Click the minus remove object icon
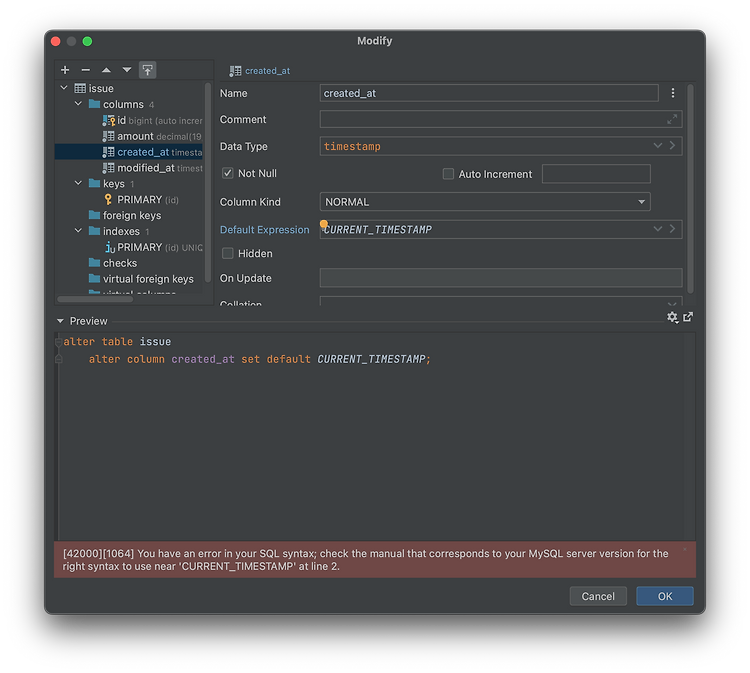750x673 pixels. pyautogui.click(x=86, y=70)
